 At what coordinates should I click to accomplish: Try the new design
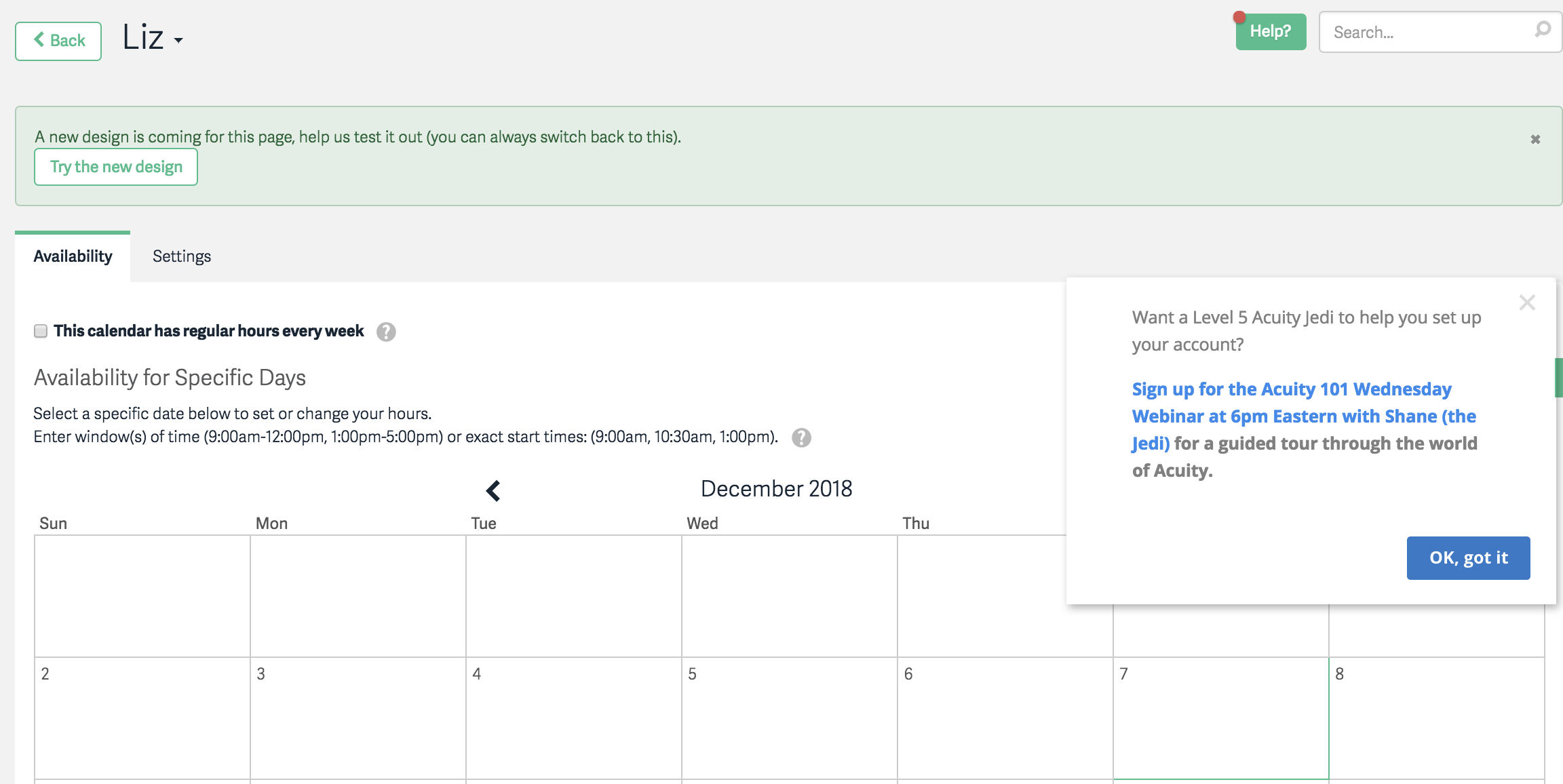click(116, 167)
